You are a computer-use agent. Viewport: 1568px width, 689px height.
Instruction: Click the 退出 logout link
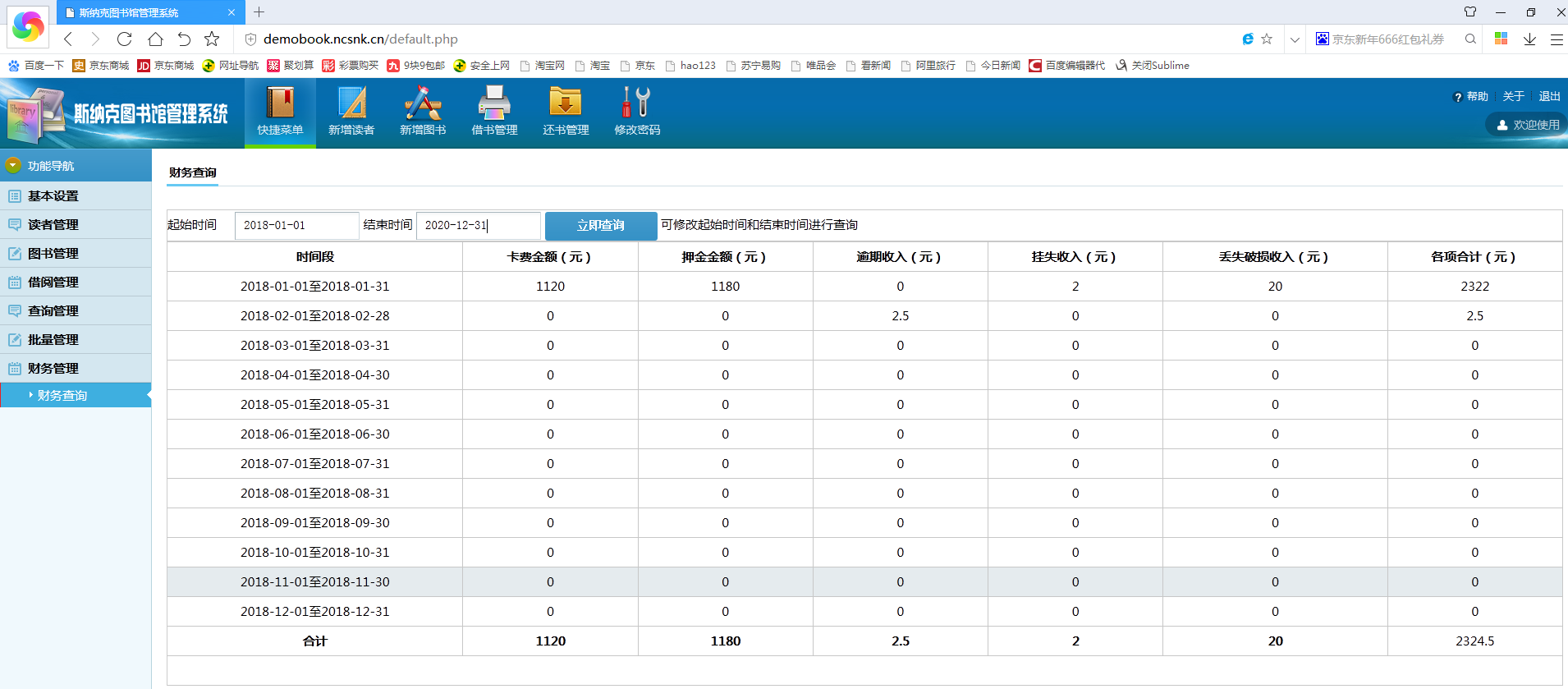click(x=1549, y=96)
